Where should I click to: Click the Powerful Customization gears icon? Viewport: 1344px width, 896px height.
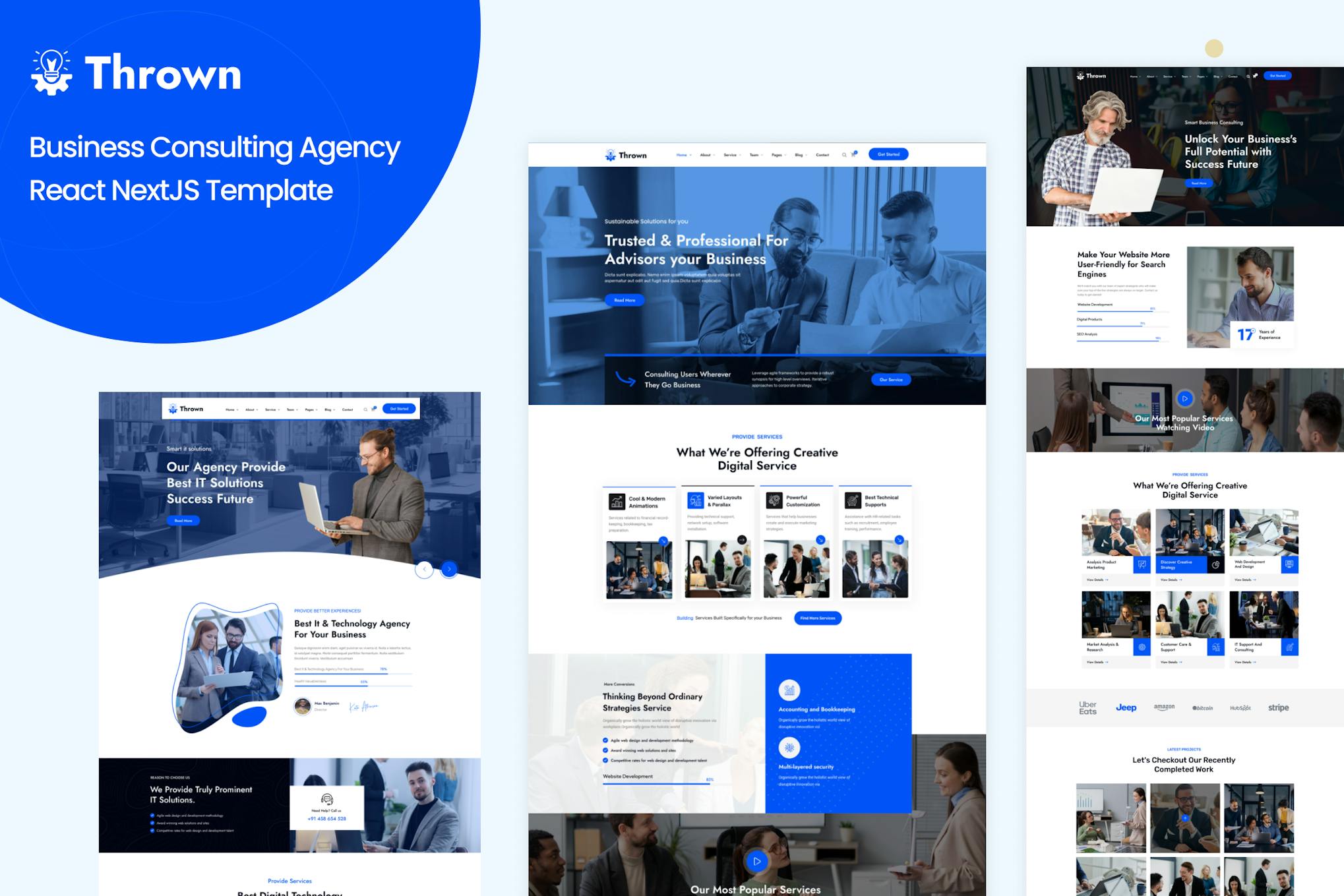(x=774, y=500)
